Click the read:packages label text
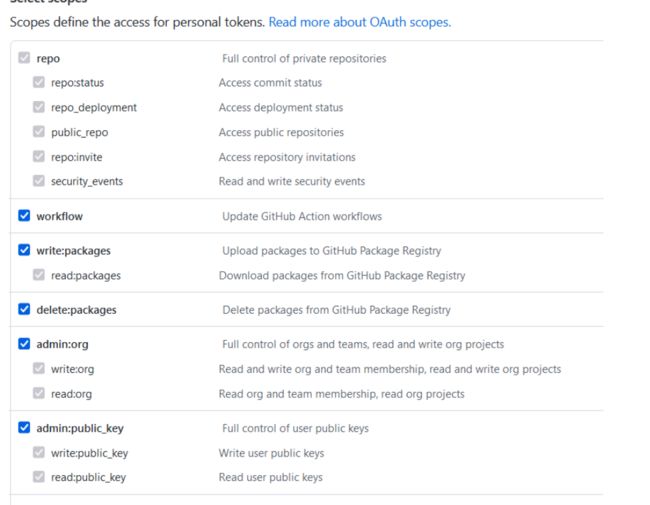Image resolution: width=650 pixels, height=505 pixels. (86, 276)
